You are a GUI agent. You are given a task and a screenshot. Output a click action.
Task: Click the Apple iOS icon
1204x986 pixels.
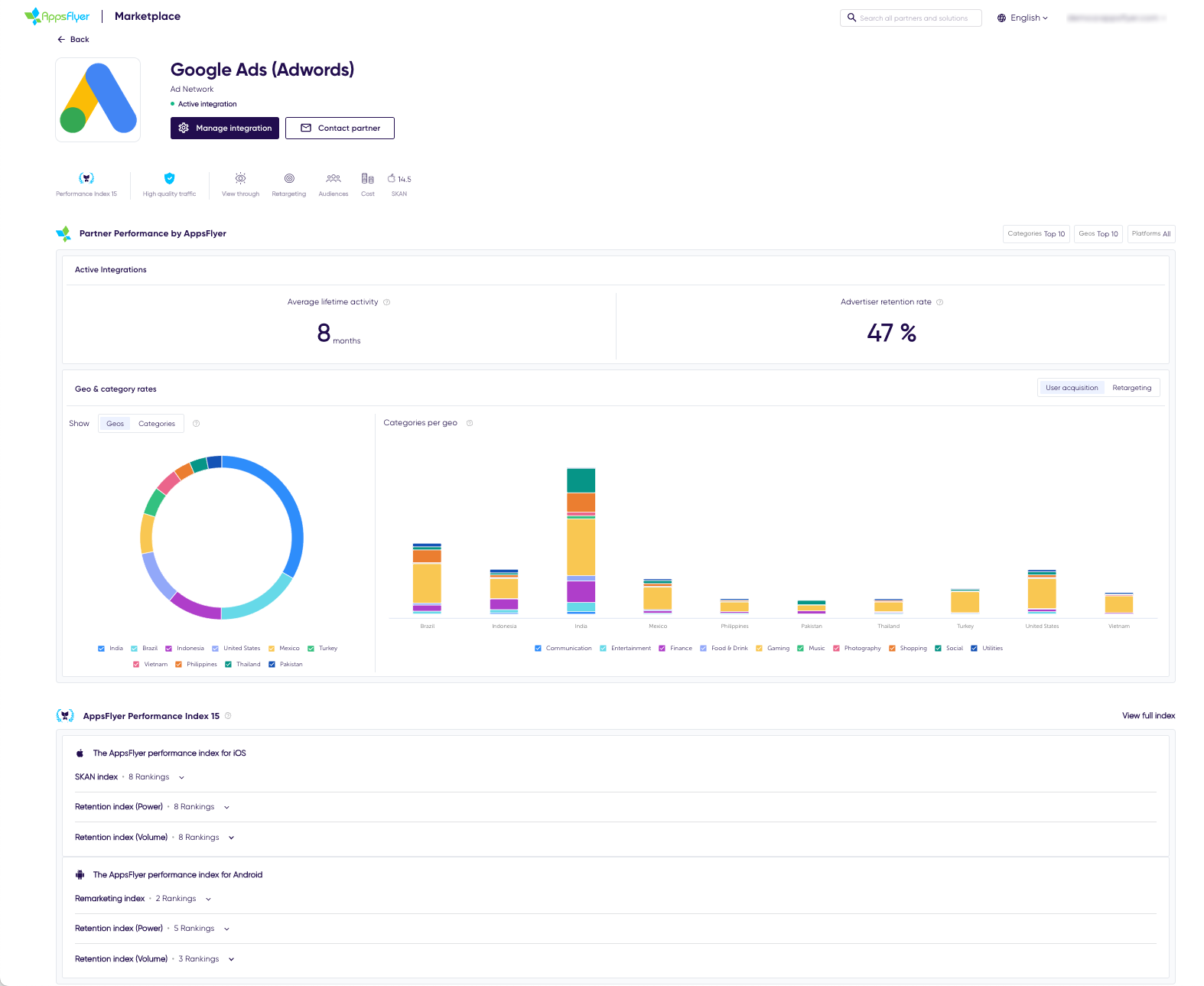pyautogui.click(x=80, y=753)
